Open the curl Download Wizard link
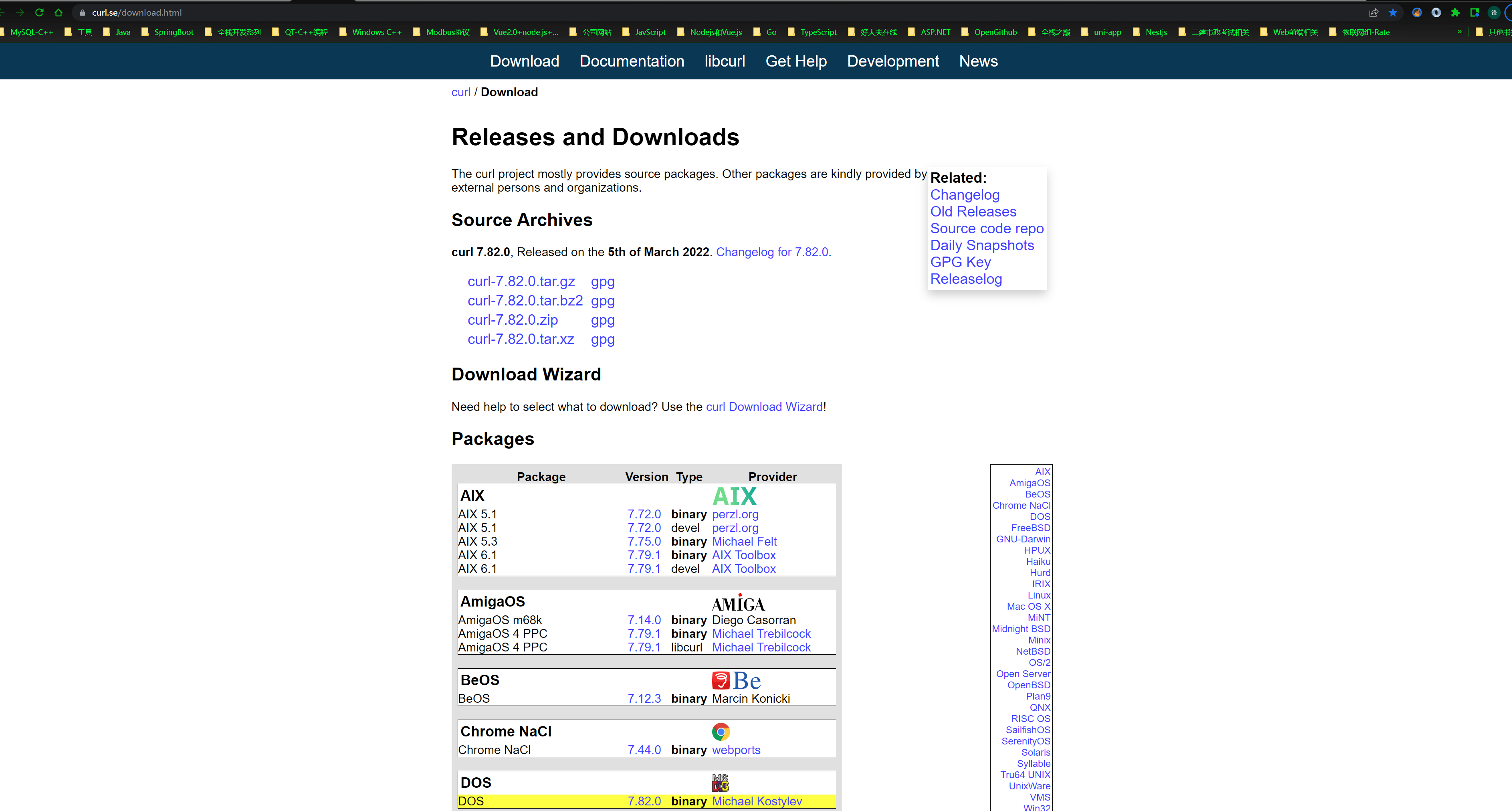The height and width of the screenshot is (811, 1512). pyautogui.click(x=764, y=407)
